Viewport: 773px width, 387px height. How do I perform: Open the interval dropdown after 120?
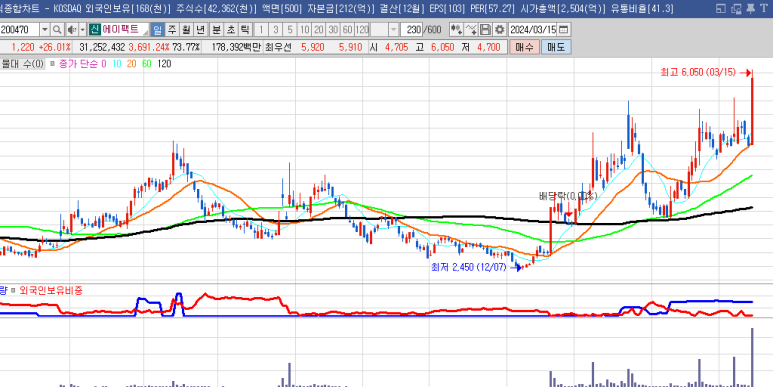(393, 30)
